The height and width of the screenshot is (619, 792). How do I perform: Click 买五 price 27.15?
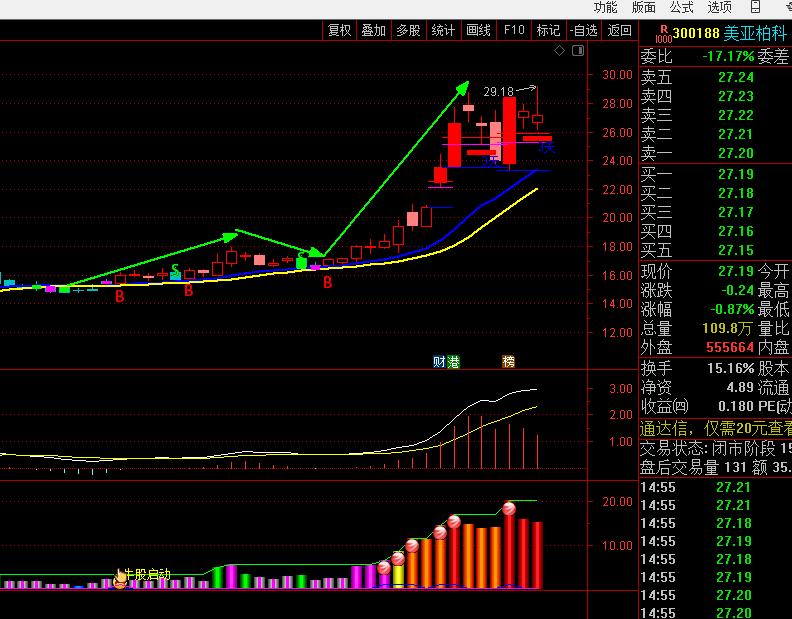[735, 251]
